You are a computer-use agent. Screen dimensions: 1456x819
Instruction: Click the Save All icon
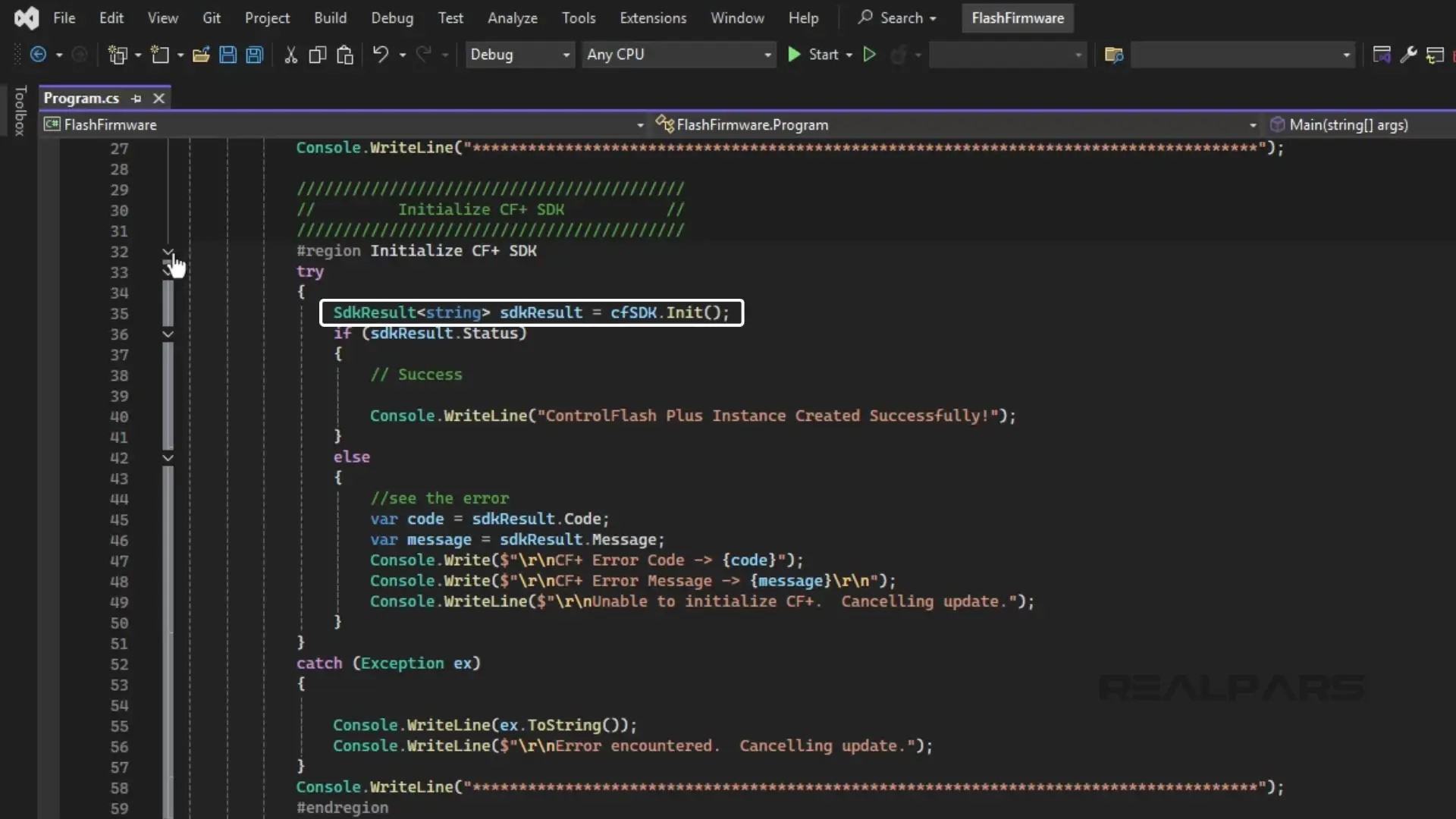[x=255, y=55]
